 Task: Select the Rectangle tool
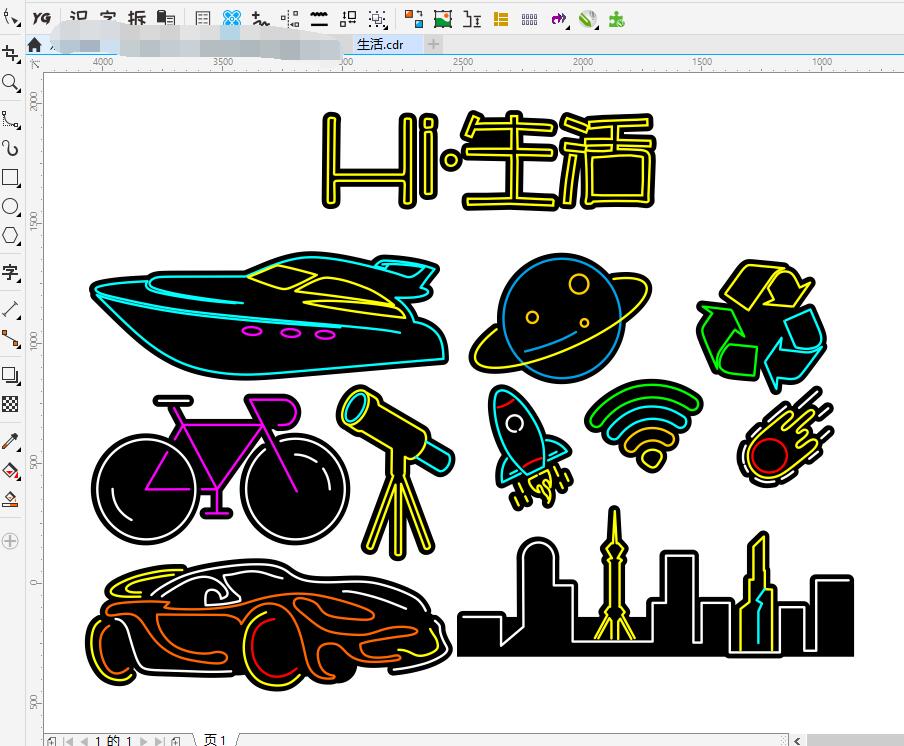tap(11, 178)
